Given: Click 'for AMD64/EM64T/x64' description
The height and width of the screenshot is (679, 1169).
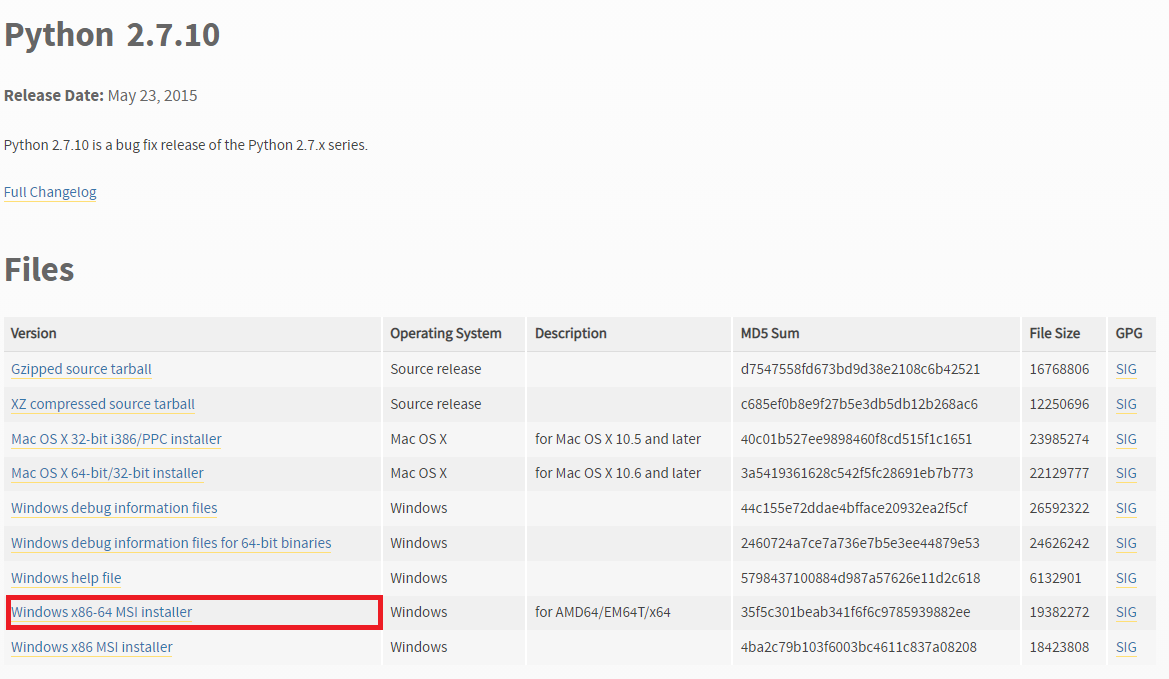Looking at the screenshot, I should (602, 612).
